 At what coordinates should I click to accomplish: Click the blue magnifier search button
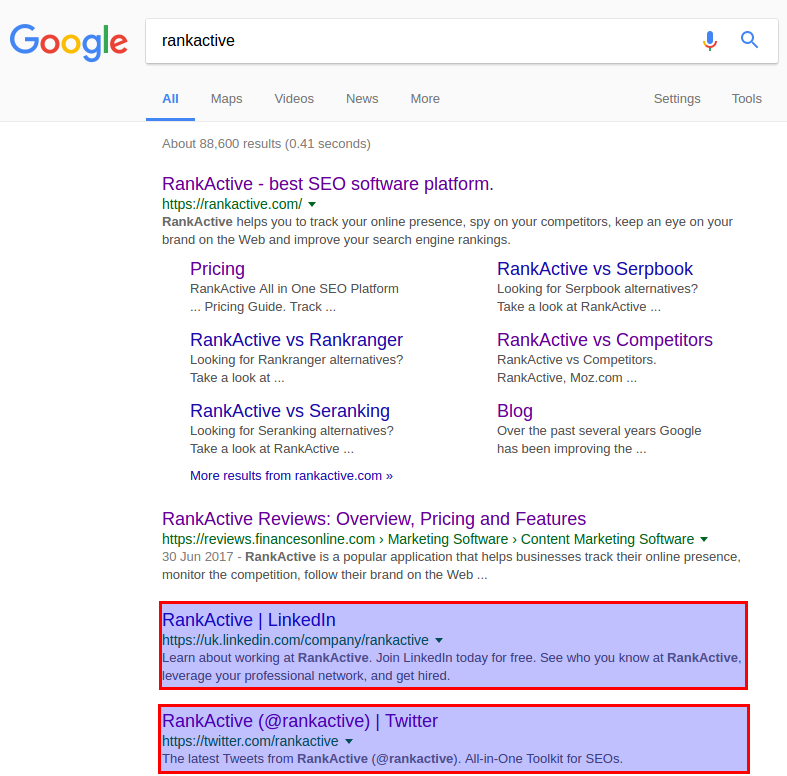pyautogui.click(x=749, y=40)
